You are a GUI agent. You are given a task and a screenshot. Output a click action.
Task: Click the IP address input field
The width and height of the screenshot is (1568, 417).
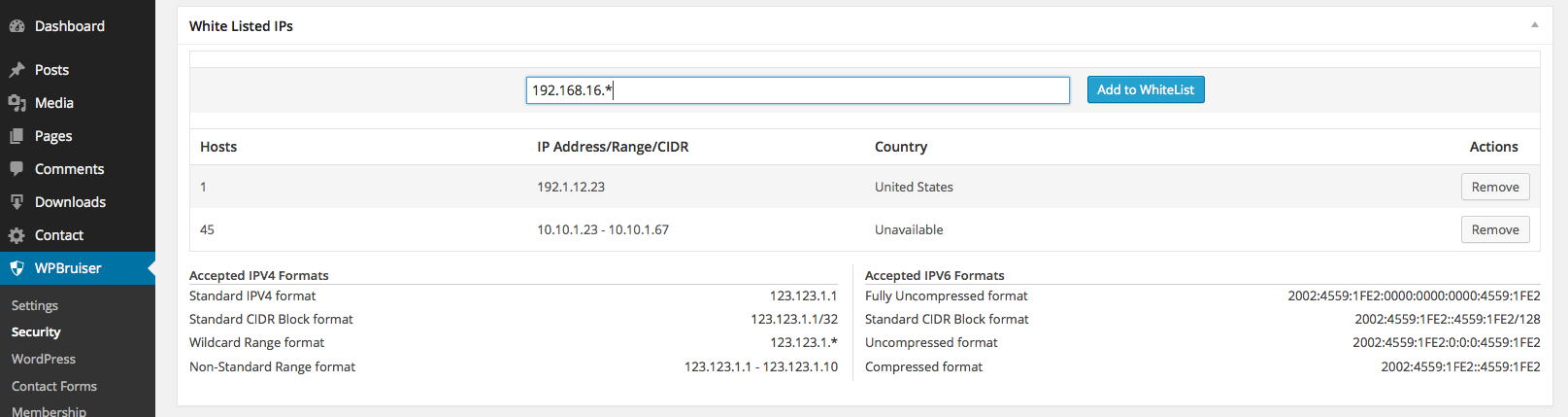point(798,90)
